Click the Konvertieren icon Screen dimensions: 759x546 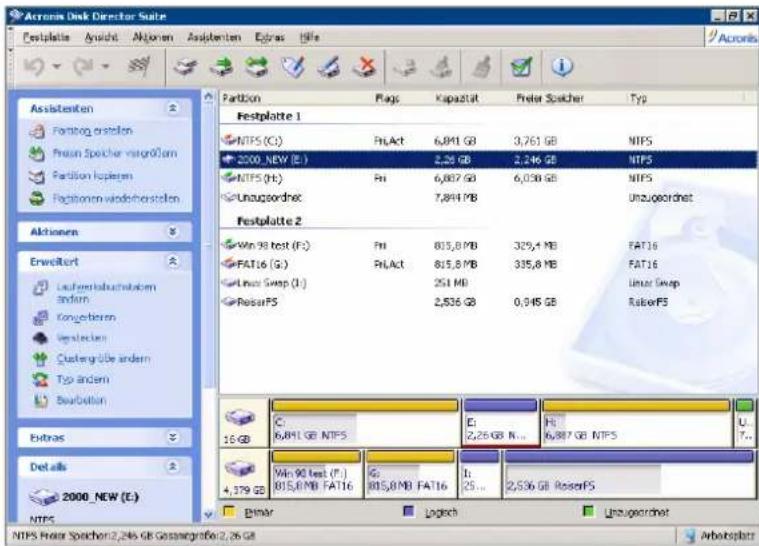[41, 318]
